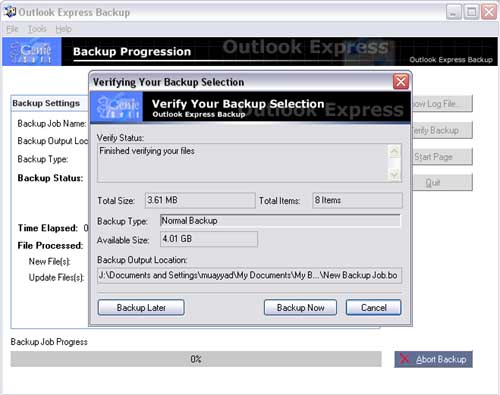The image size is (500, 395).
Task: Click the Backup Output Location path field
Action: [249, 275]
